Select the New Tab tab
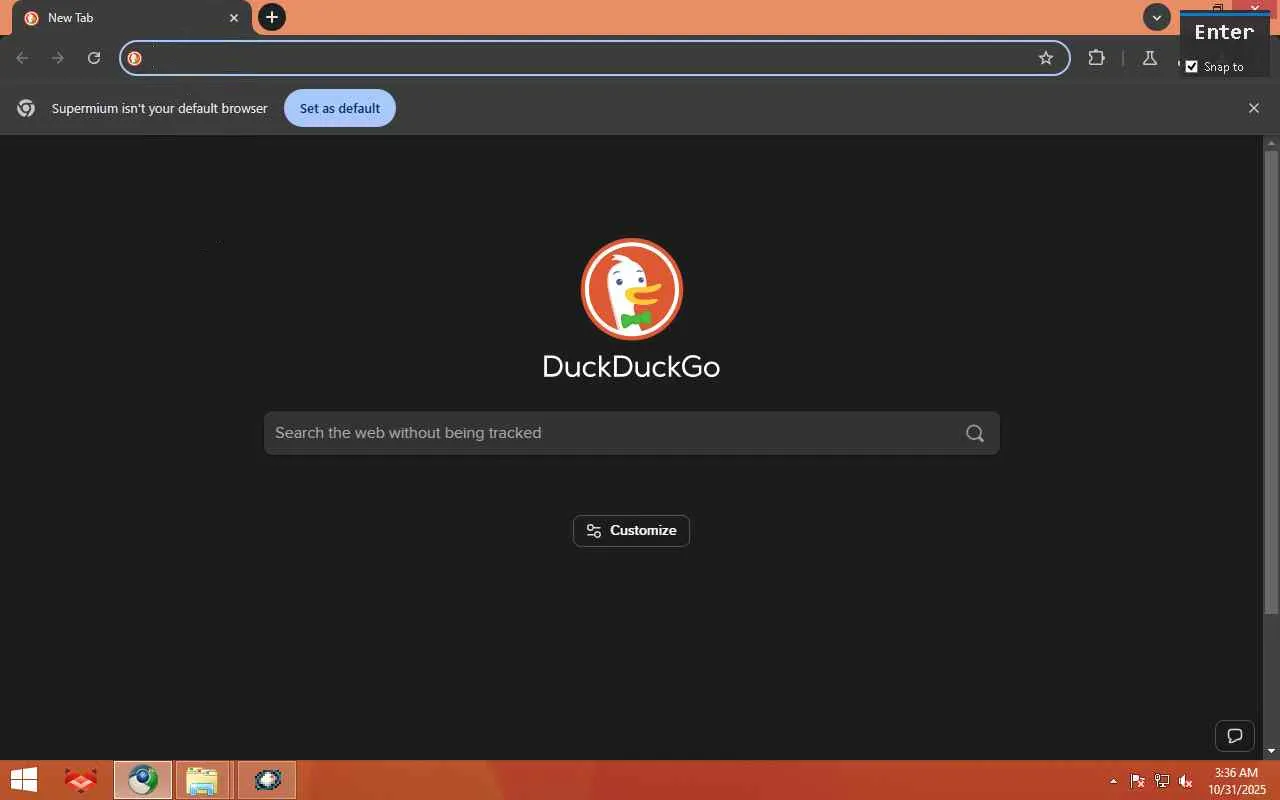 pos(131,18)
